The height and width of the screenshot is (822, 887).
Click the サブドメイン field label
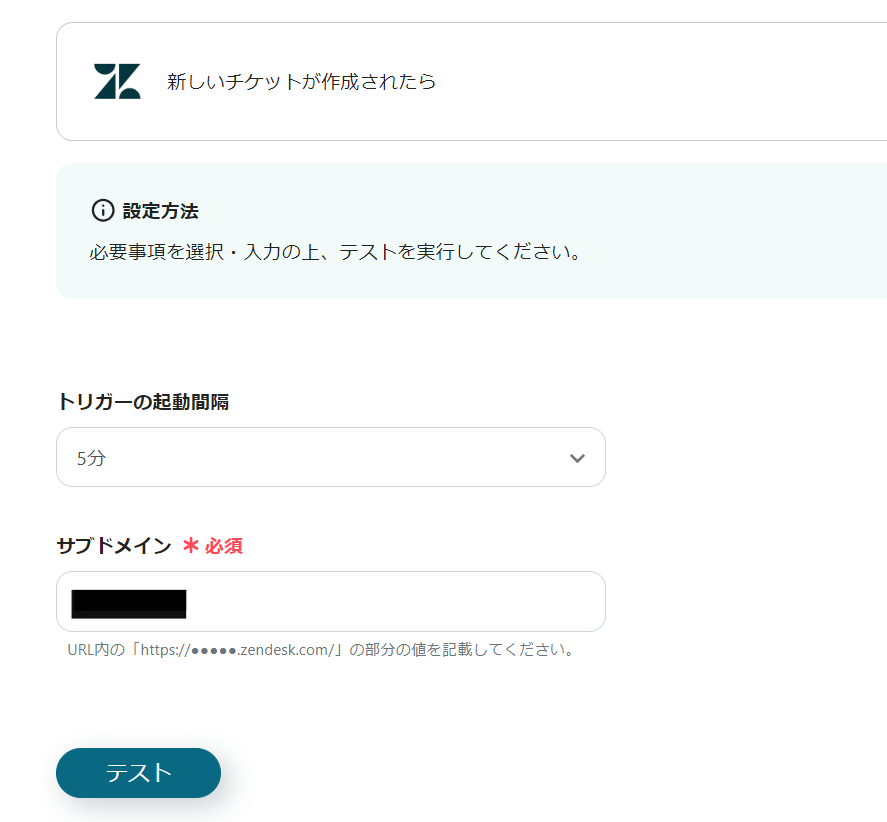coord(113,546)
